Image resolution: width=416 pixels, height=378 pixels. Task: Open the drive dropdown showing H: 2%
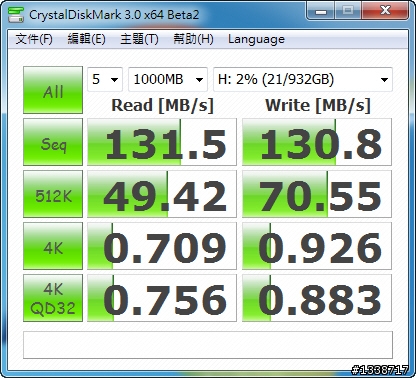tap(303, 79)
